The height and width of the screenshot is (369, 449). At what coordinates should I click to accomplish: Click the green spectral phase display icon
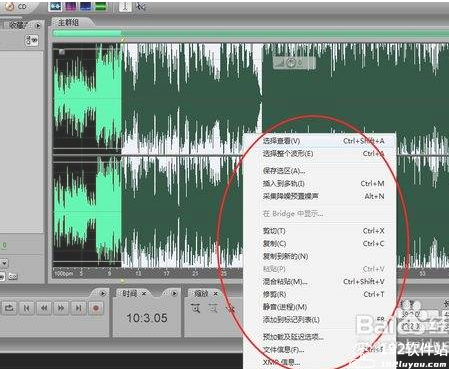[x=101, y=6]
